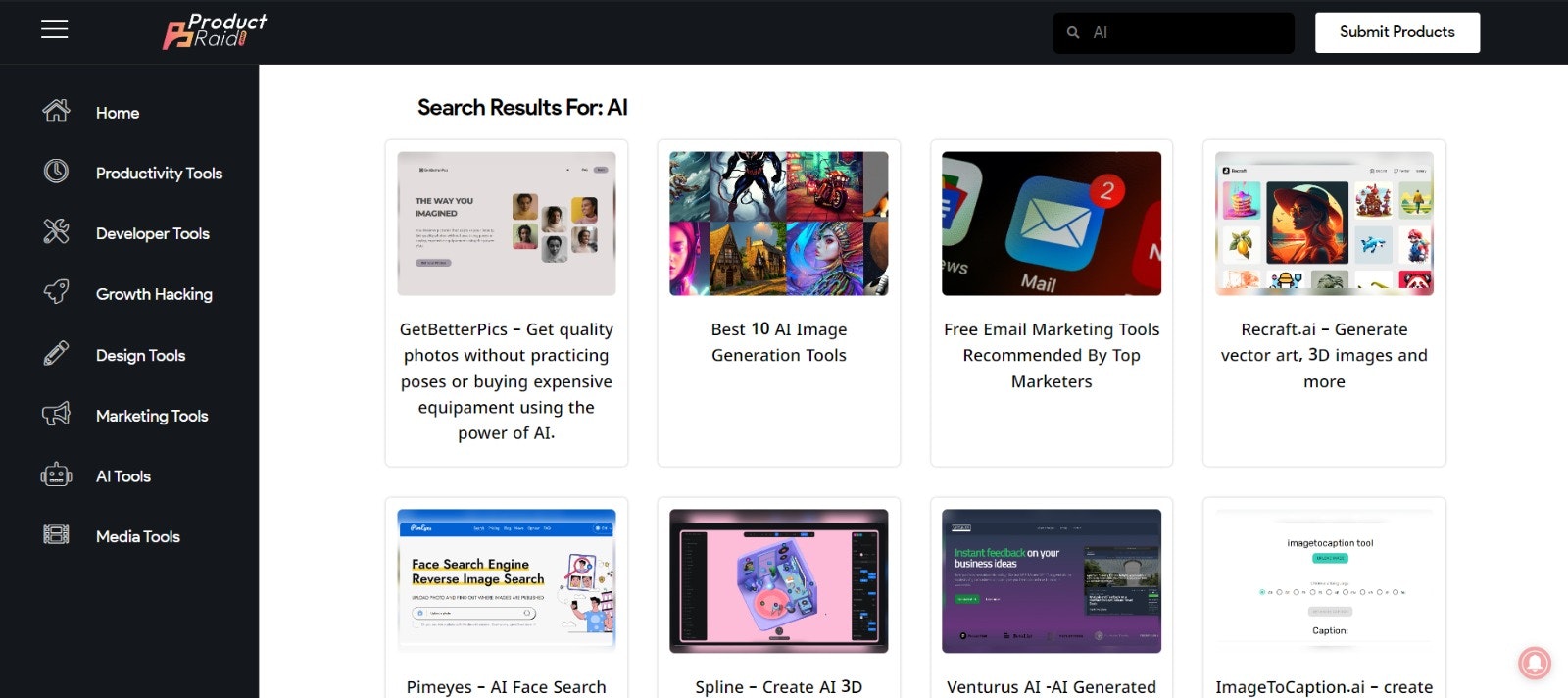Click the AI image generation collage thumbnail
Screen dimensions: 1568x698
click(x=779, y=224)
